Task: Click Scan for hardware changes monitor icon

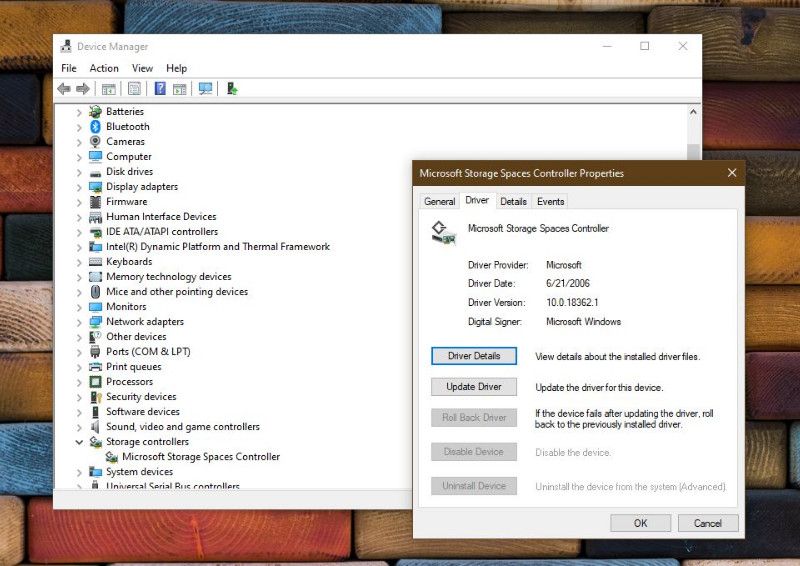Action: point(206,89)
